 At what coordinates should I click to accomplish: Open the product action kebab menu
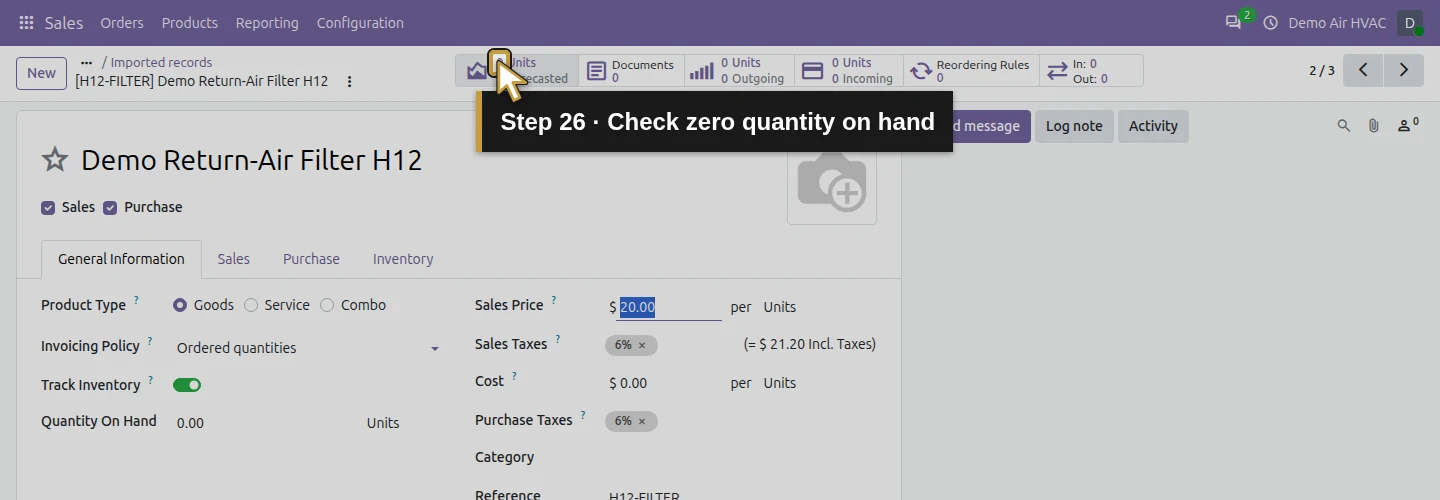coord(349,81)
